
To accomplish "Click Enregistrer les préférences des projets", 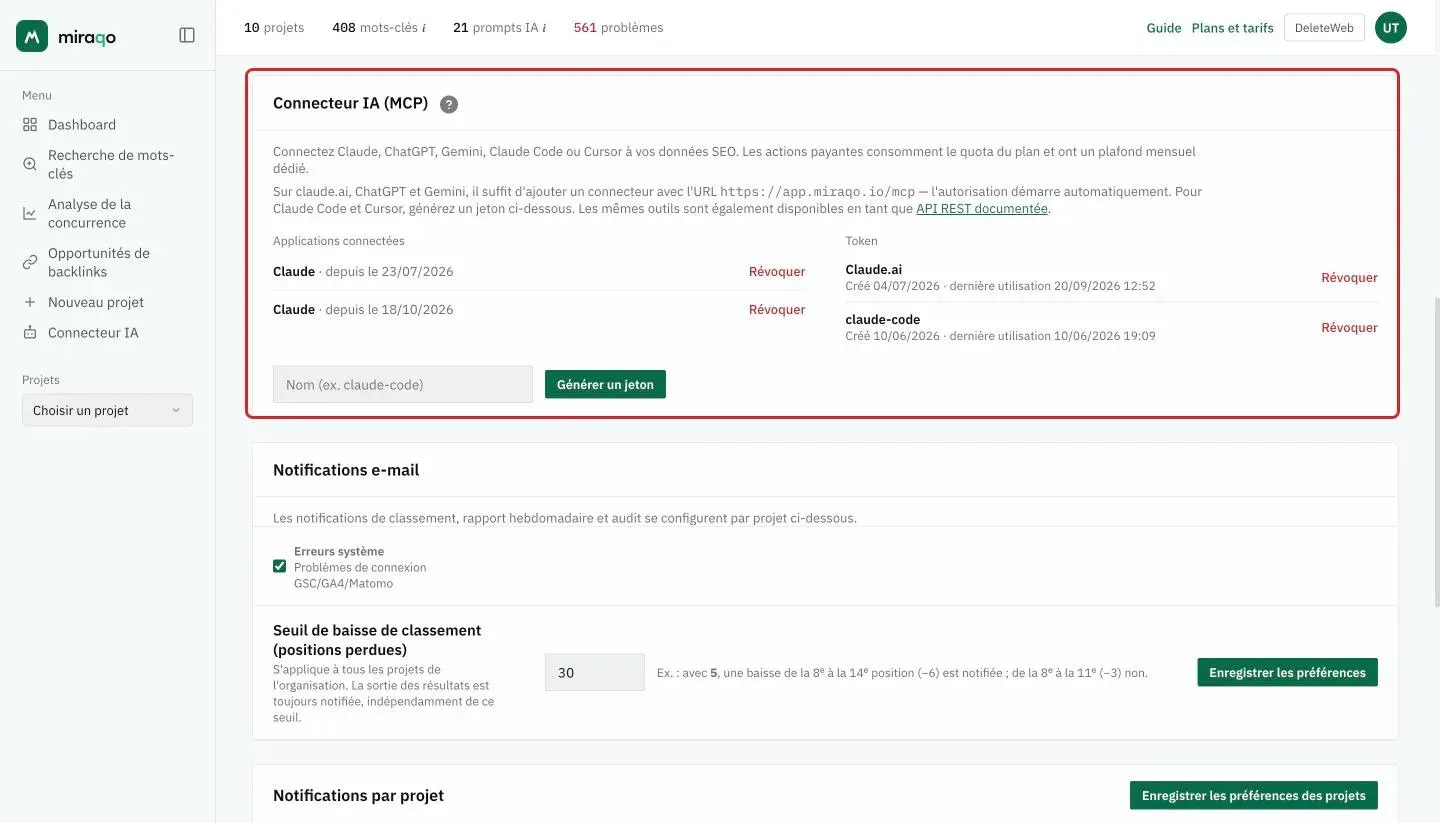I will 1253,795.
